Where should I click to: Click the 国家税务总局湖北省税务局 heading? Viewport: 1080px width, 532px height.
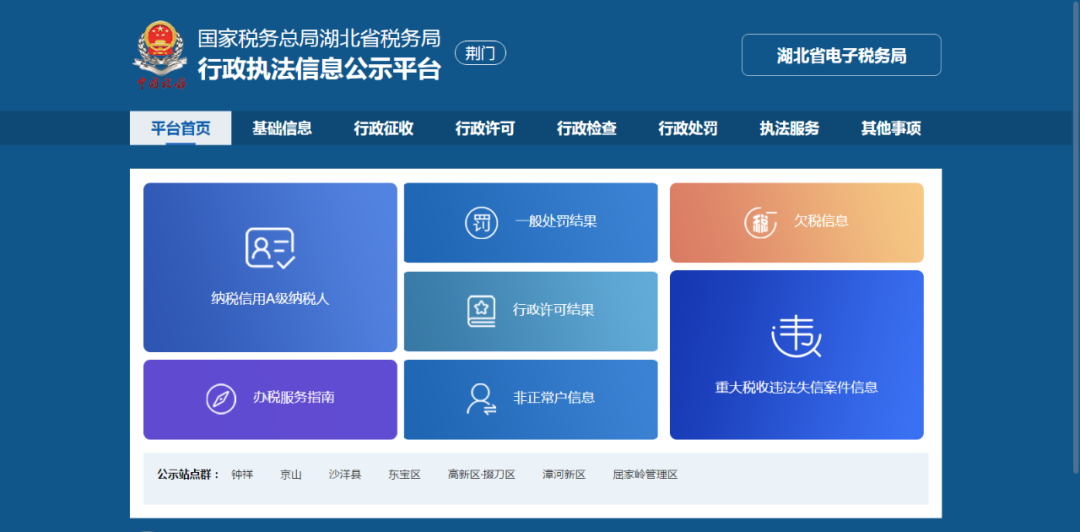point(319,38)
